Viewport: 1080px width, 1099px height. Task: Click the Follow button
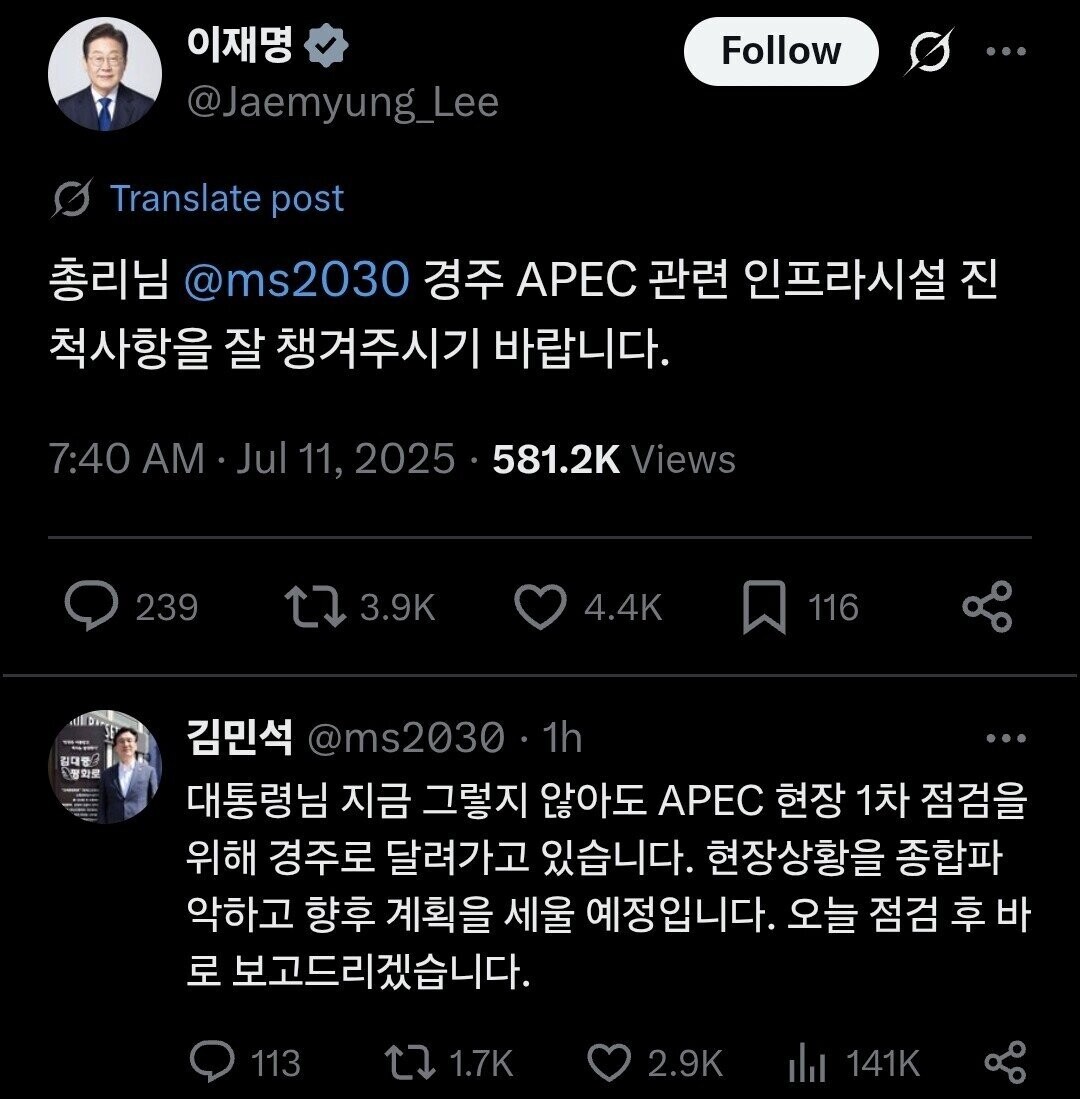[780, 51]
